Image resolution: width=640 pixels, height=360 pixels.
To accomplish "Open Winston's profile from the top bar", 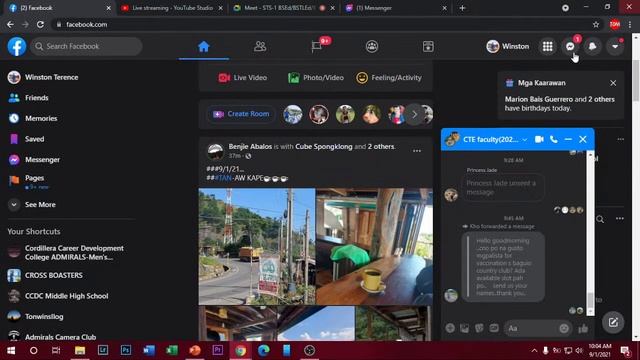I will [x=508, y=47].
